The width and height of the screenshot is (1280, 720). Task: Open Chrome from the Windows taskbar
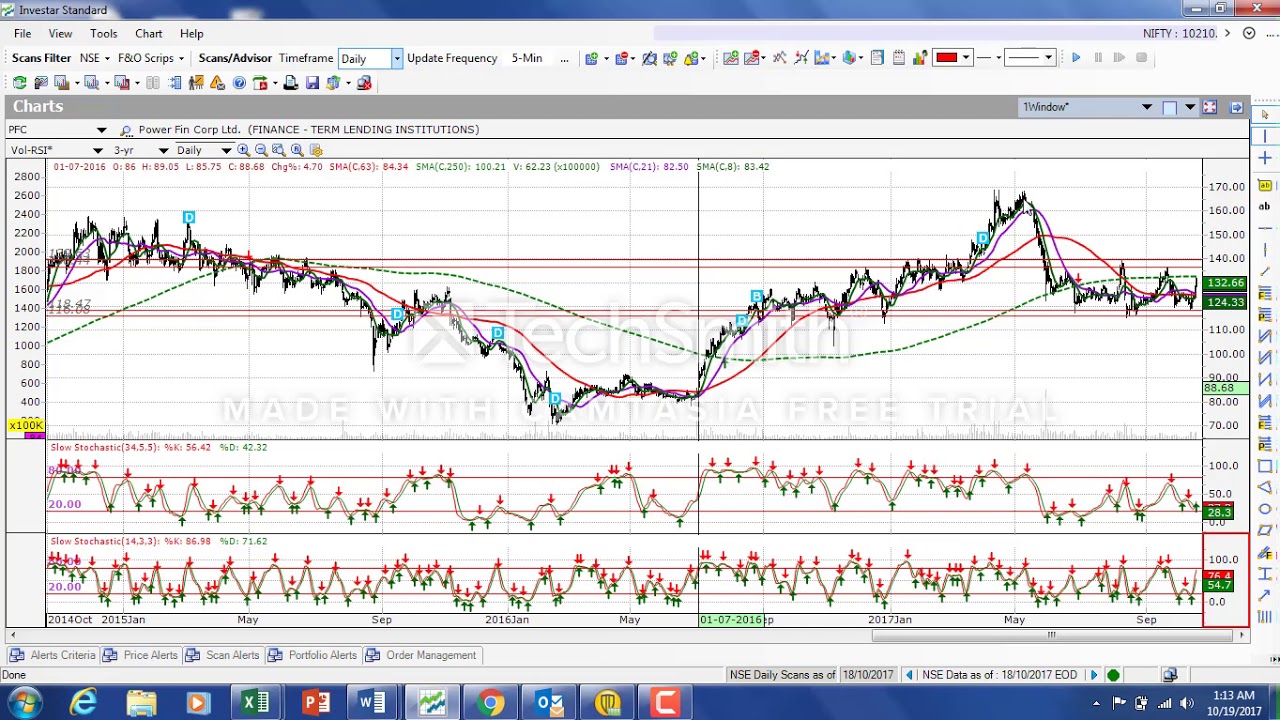tap(490, 703)
